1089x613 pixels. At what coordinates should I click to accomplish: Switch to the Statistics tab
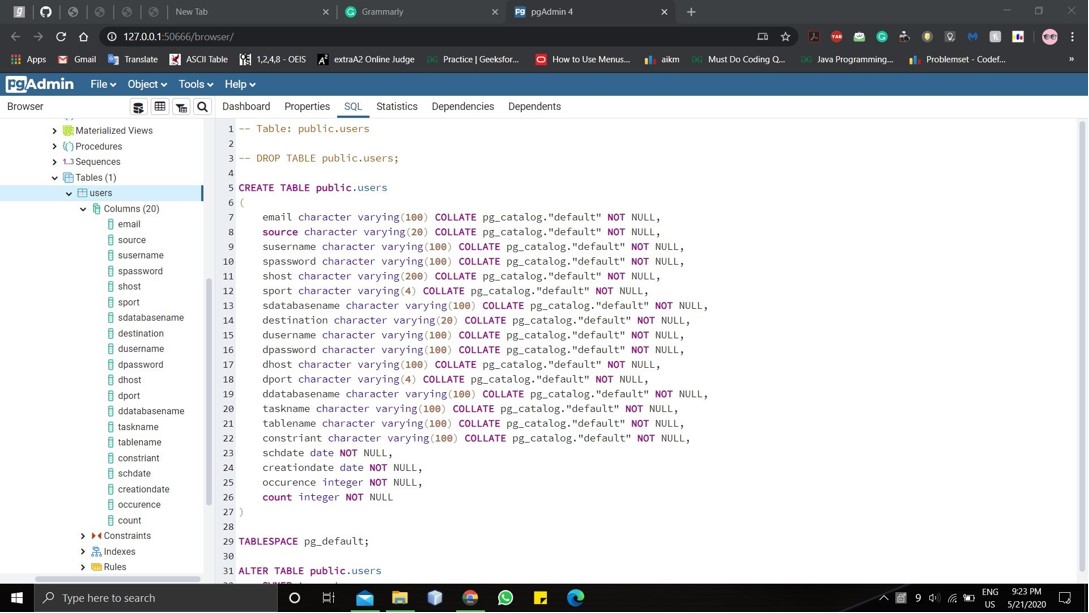click(x=396, y=106)
